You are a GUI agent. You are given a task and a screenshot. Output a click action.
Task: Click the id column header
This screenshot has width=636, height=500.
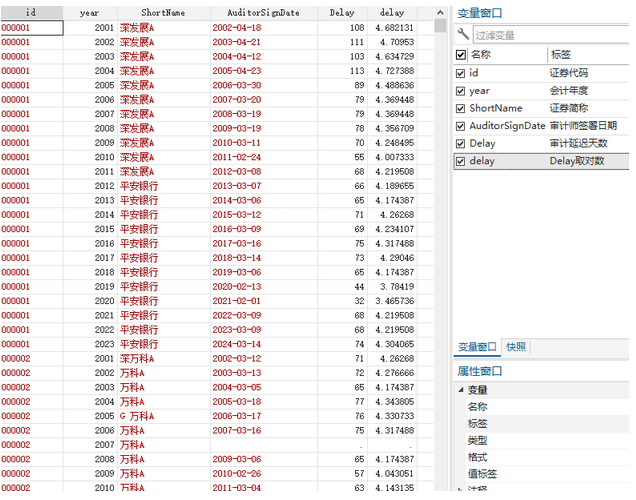pyautogui.click(x=32, y=13)
